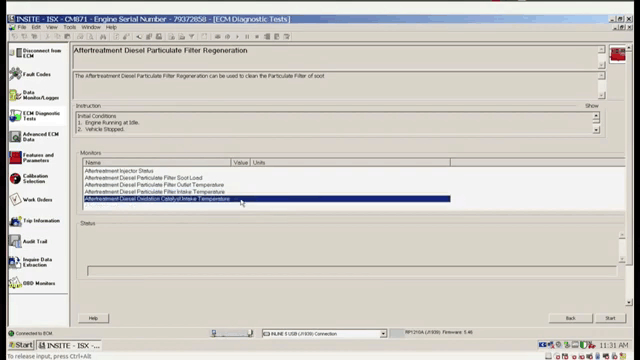Open Calibration Selection
Image resolution: width=640 pixels, height=360 pixels.
tap(29, 178)
